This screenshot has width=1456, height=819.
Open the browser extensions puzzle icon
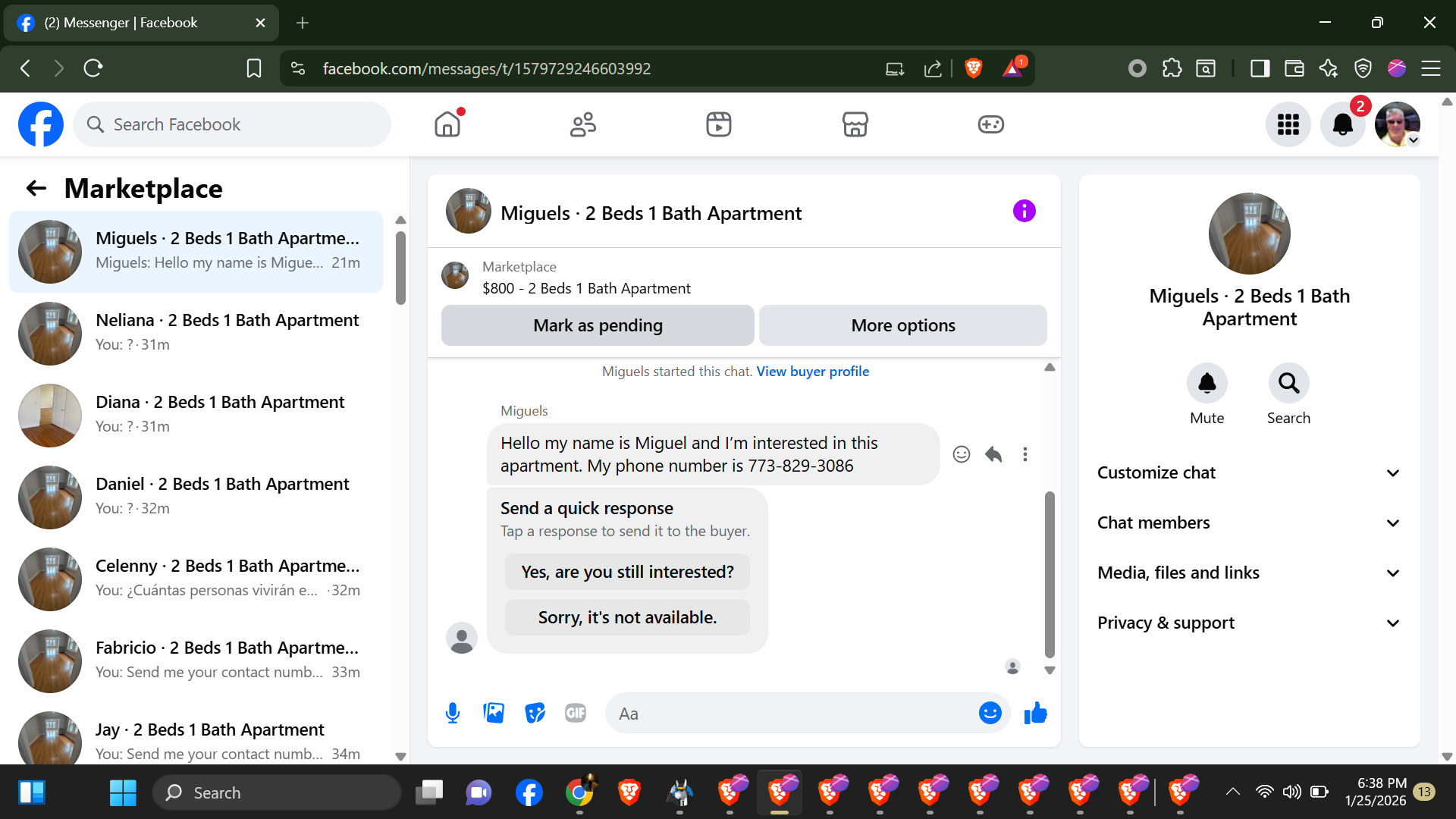tap(1172, 68)
